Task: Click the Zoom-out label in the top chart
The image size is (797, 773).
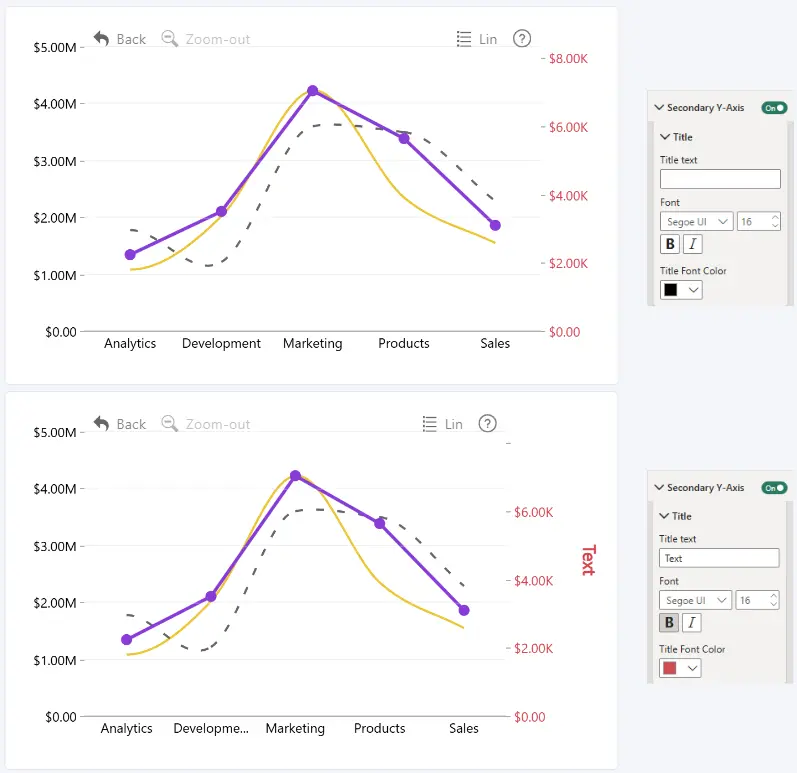Action: 218,39
